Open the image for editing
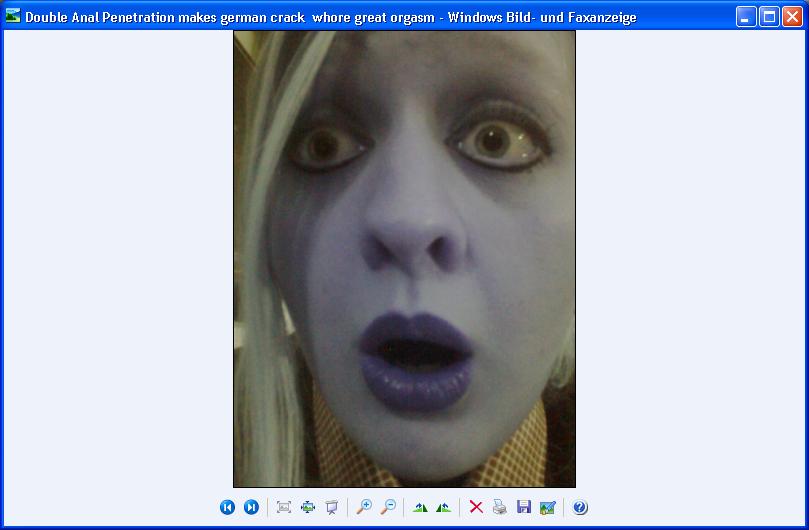Screen dimensions: 809x530 pyautogui.click(x=547, y=507)
